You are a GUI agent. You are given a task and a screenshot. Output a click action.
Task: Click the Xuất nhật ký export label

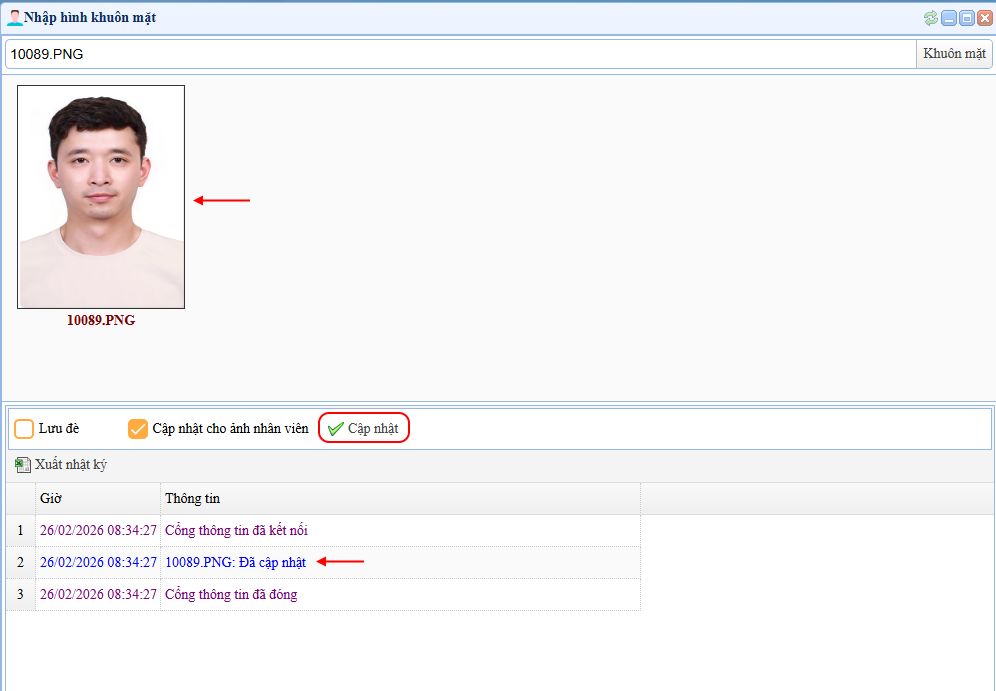pos(70,465)
